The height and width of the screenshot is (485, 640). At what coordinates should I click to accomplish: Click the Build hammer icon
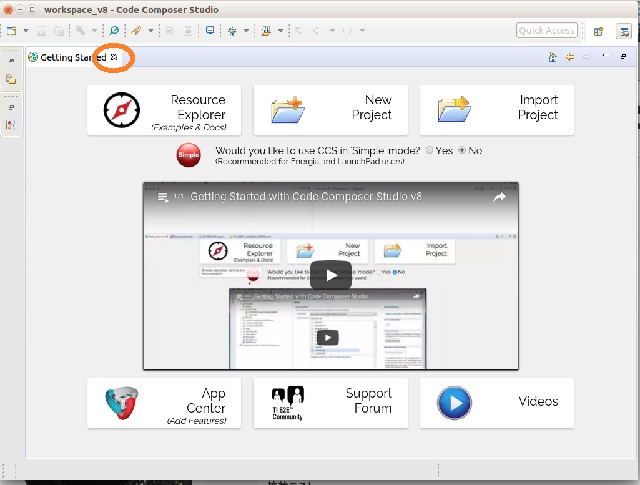click(80, 31)
